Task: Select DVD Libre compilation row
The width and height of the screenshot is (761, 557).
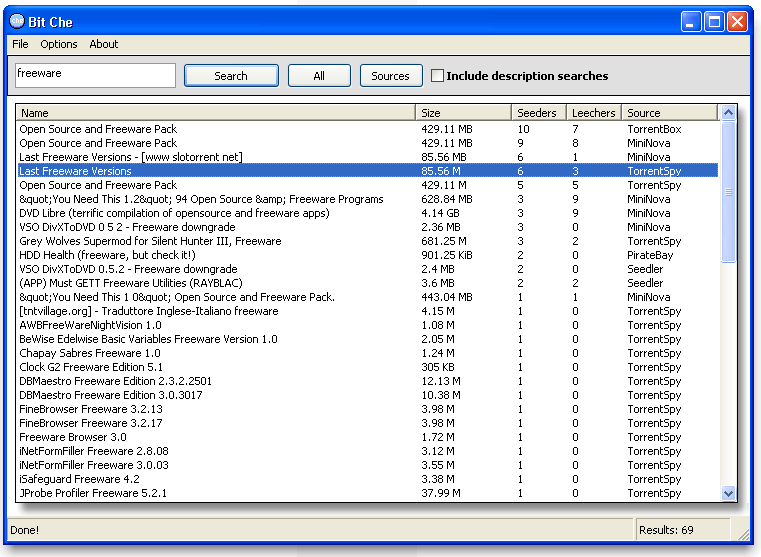Action: pyautogui.click(x=367, y=213)
